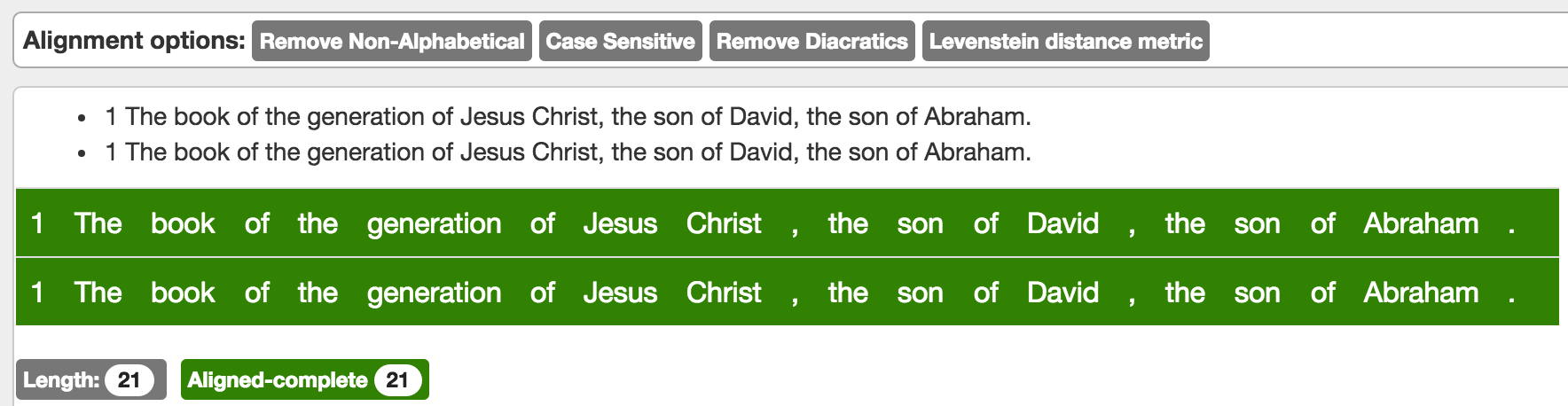This screenshot has height=406, width=1568.
Task: Select the Levenstein distance metric button
Action: point(1065,42)
